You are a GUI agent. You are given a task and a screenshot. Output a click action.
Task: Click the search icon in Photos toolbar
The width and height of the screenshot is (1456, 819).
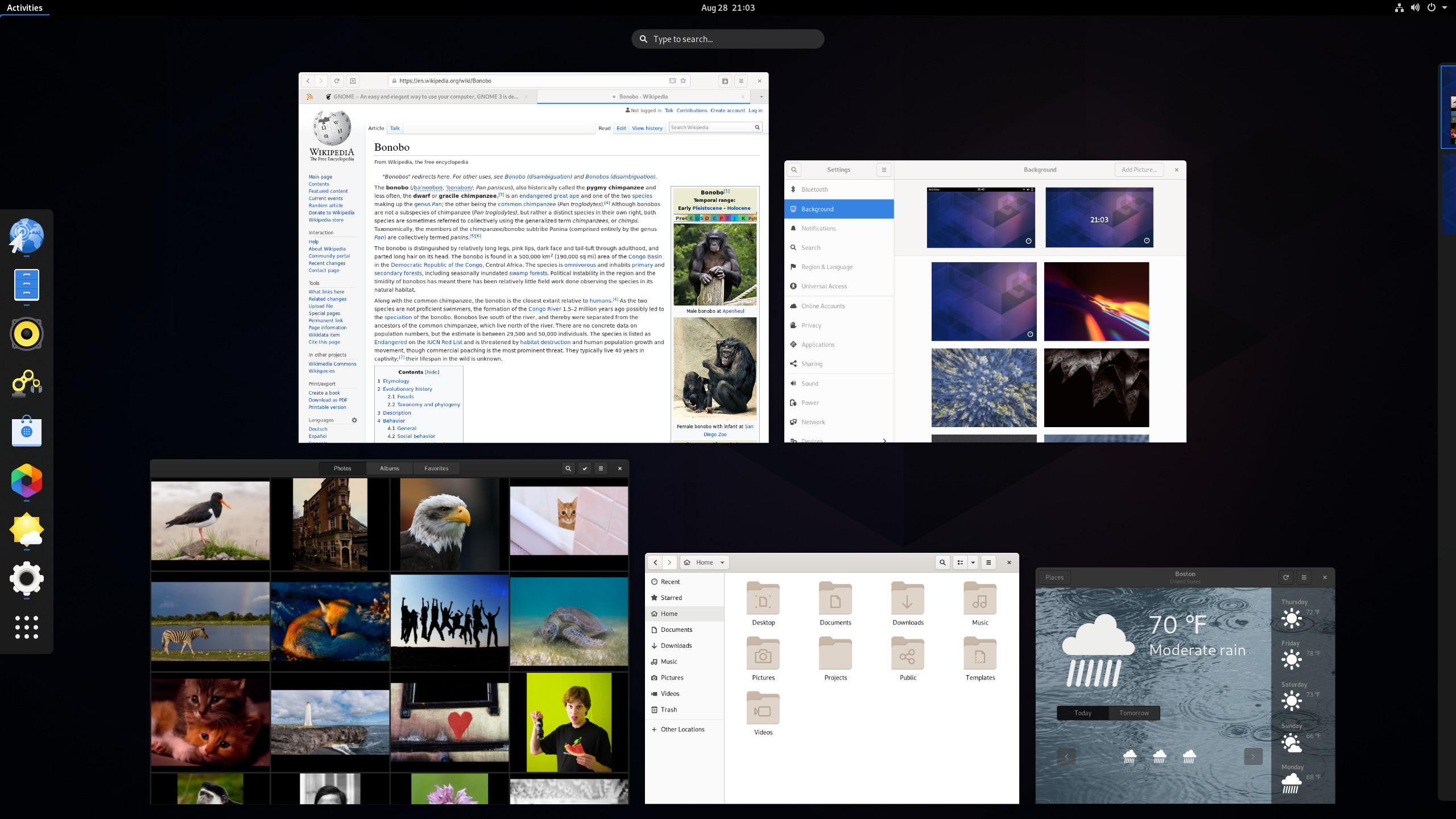point(568,468)
